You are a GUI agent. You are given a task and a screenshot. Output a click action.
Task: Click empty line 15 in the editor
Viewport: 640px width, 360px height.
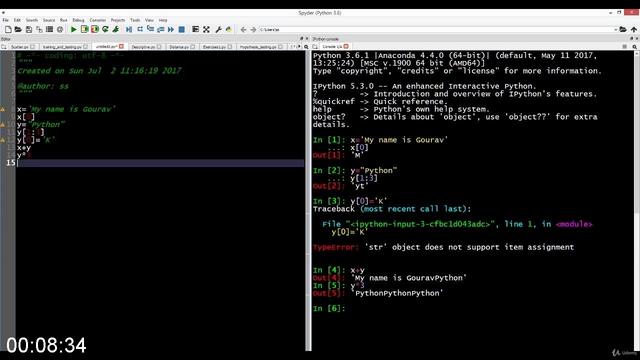[x=160, y=163]
